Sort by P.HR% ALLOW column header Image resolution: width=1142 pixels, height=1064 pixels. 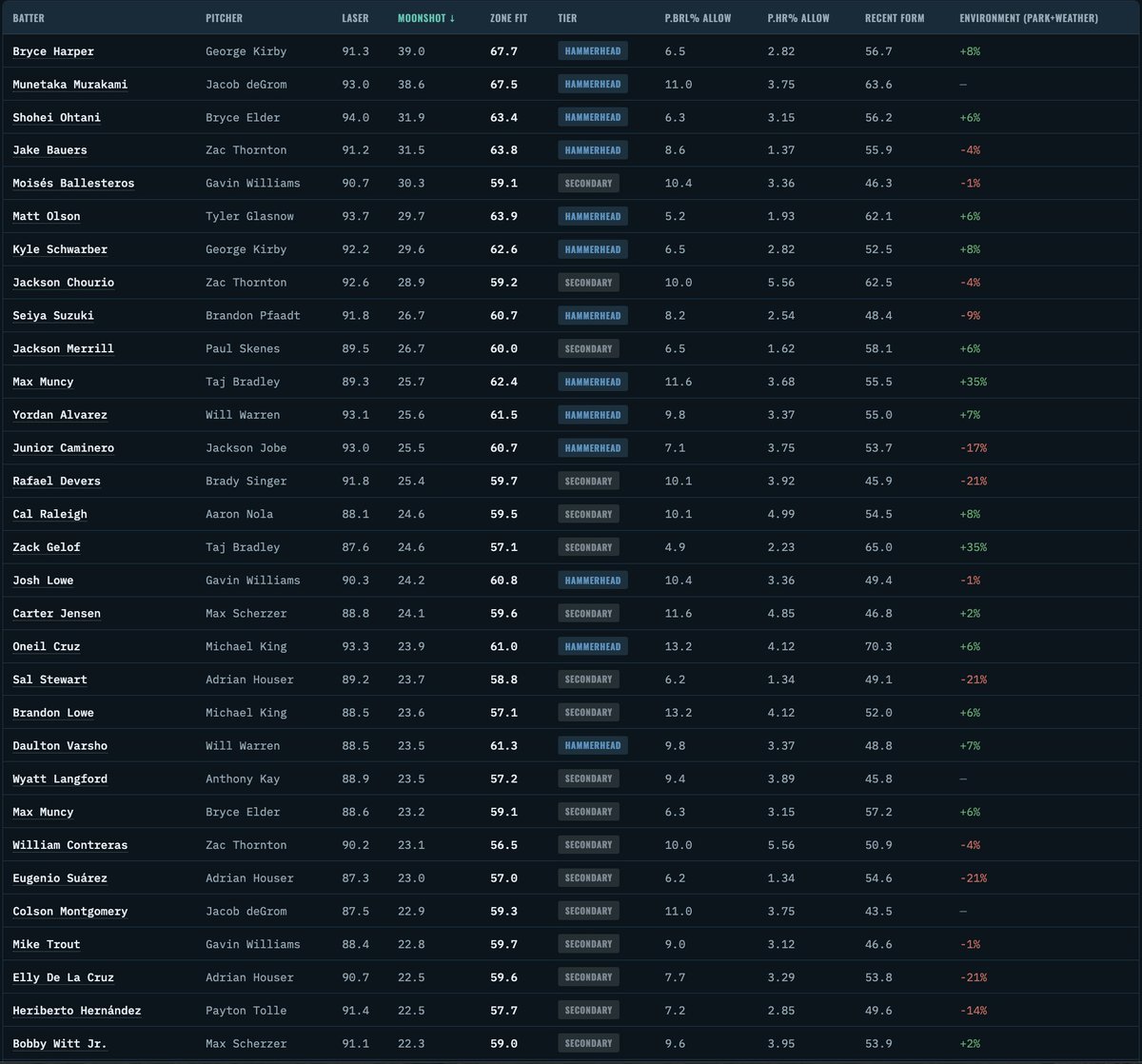pyautogui.click(x=798, y=18)
